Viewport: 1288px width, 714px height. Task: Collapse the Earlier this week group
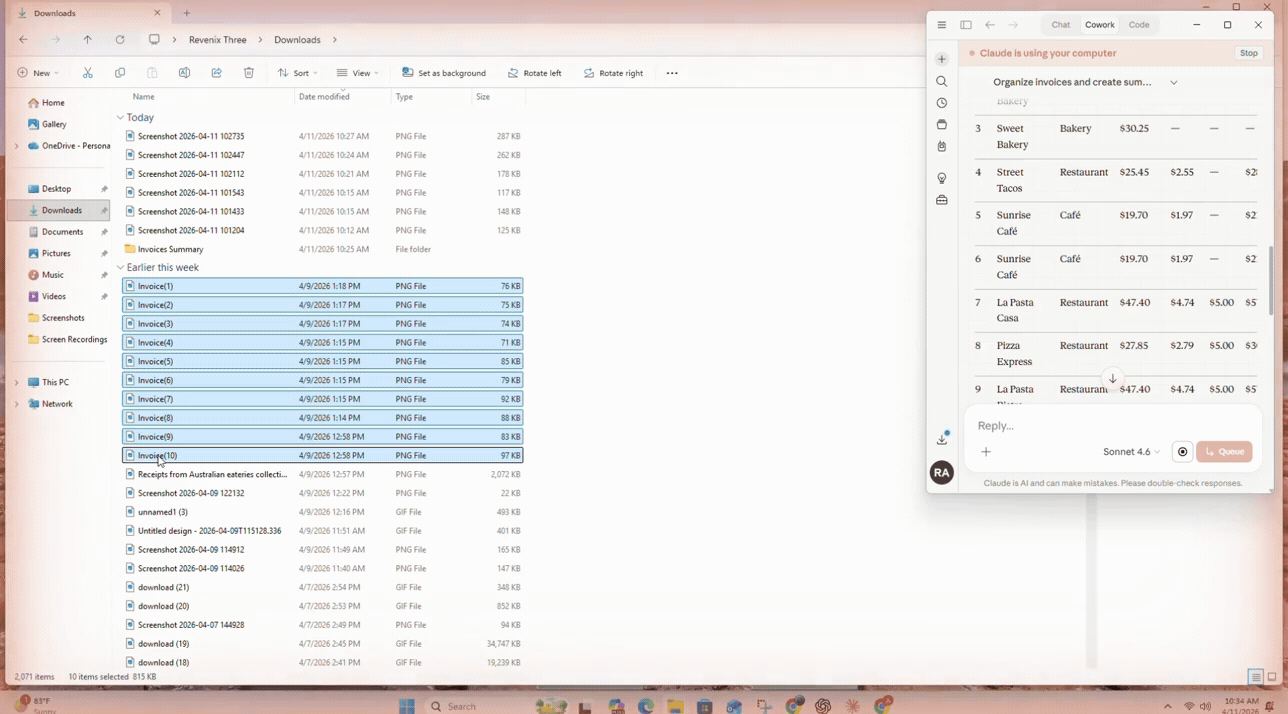[120, 268]
